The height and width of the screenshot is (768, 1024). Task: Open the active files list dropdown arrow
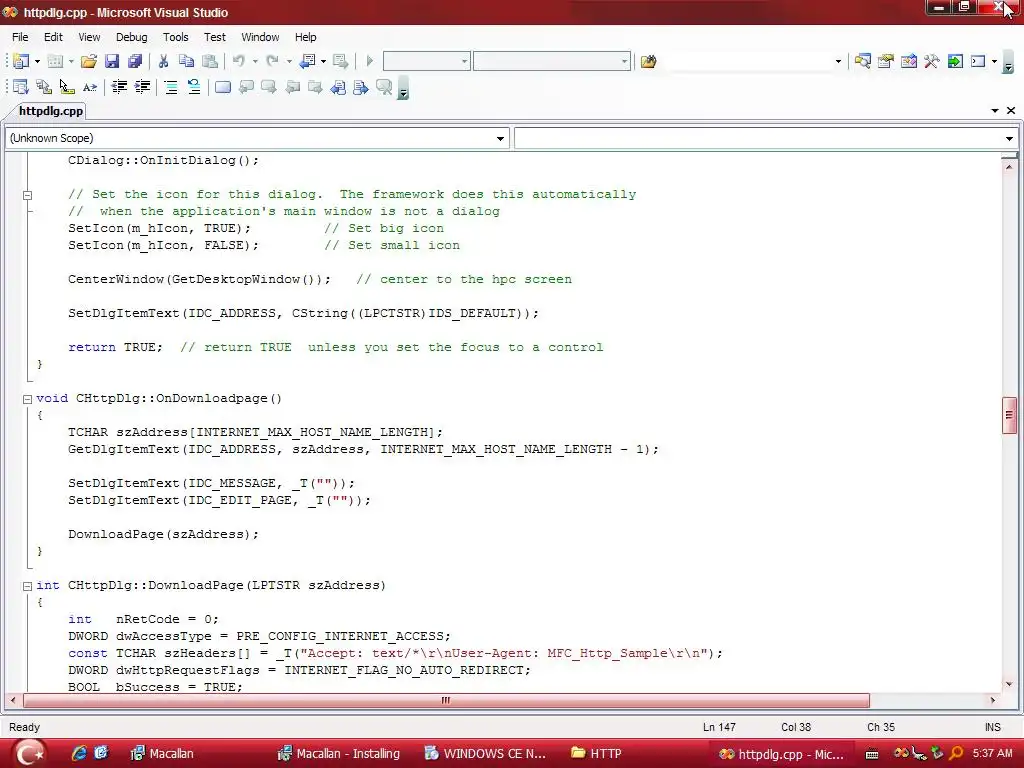pyautogui.click(x=995, y=110)
